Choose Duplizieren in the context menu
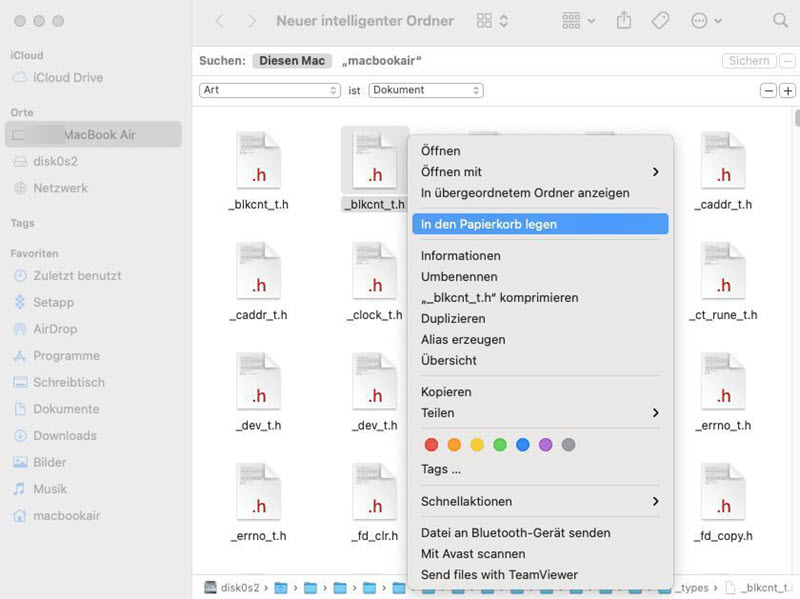The image size is (800, 599). click(x=540, y=318)
